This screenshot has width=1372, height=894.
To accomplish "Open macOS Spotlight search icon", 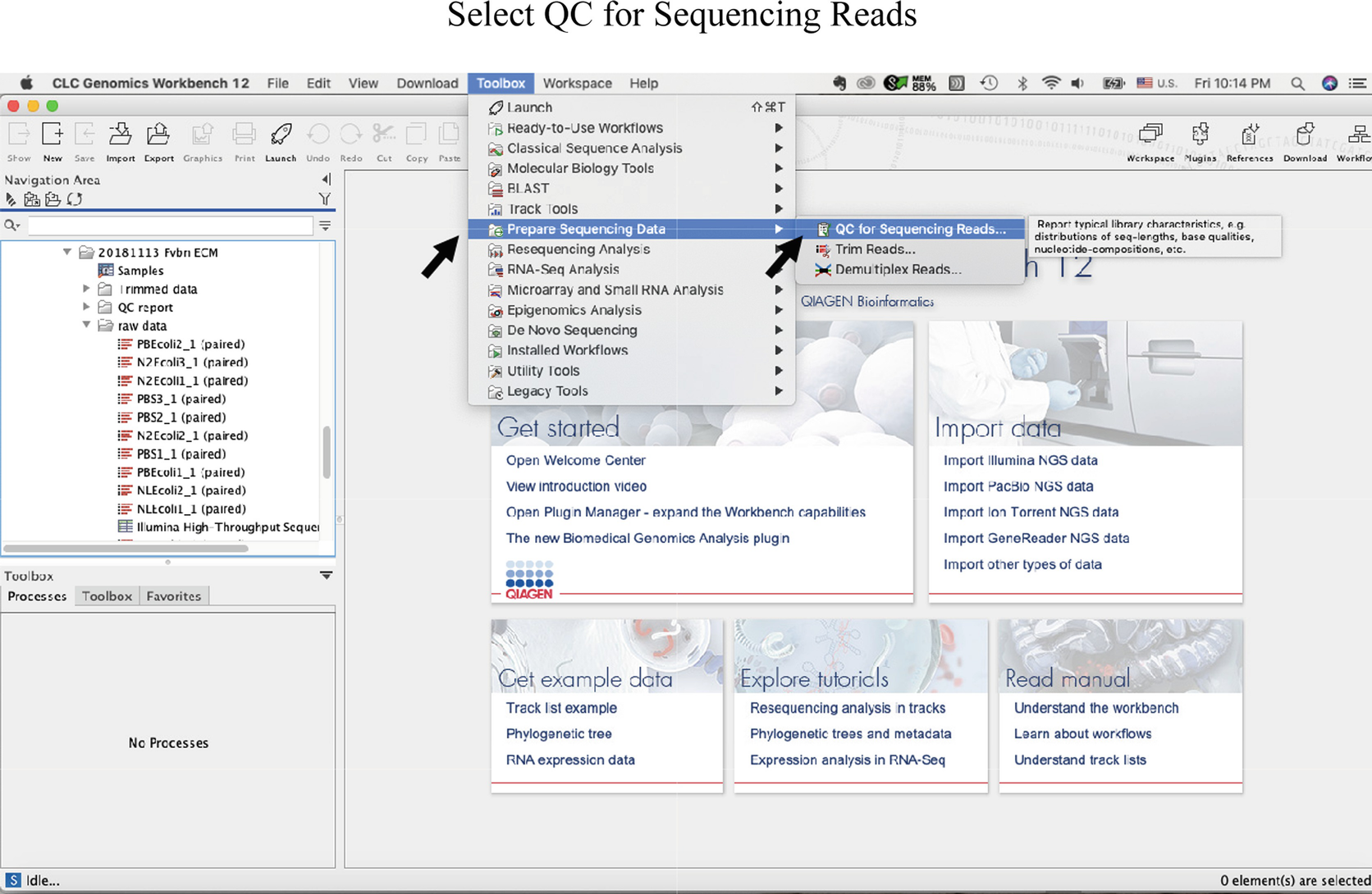I will tap(1297, 84).
